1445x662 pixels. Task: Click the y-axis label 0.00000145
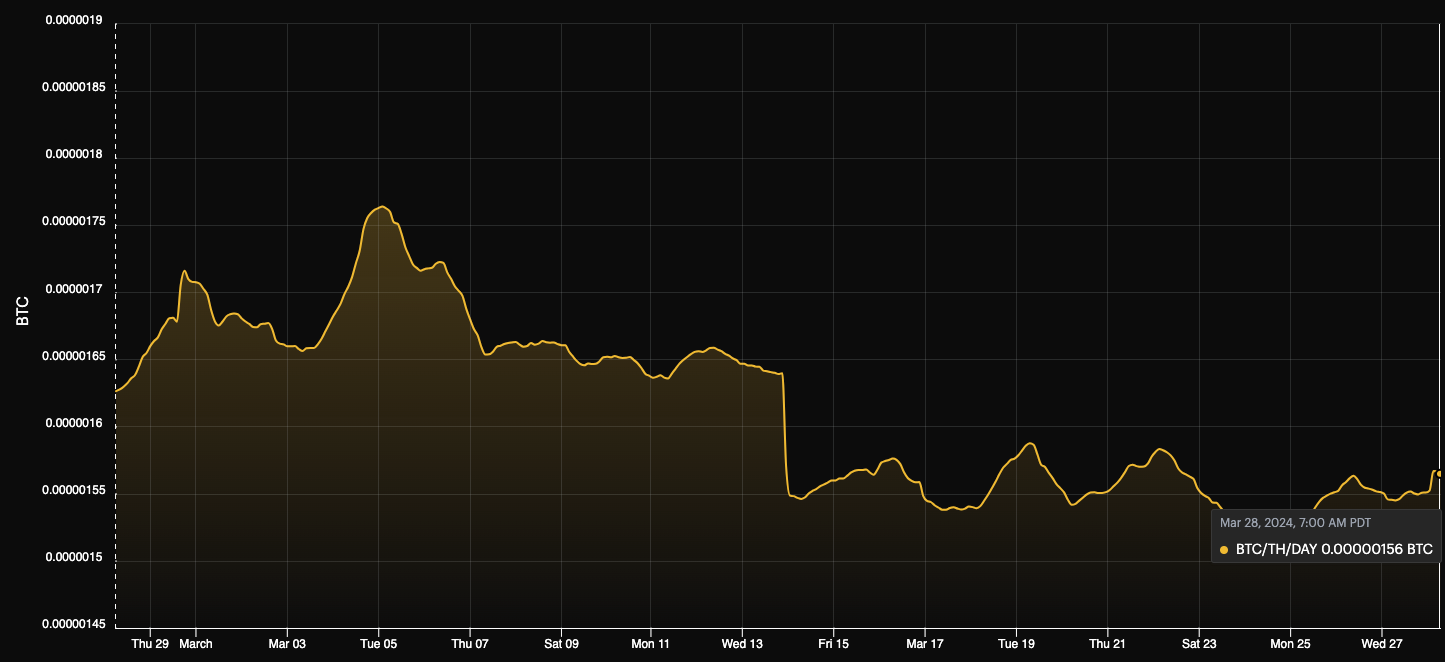pyautogui.click(x=72, y=624)
